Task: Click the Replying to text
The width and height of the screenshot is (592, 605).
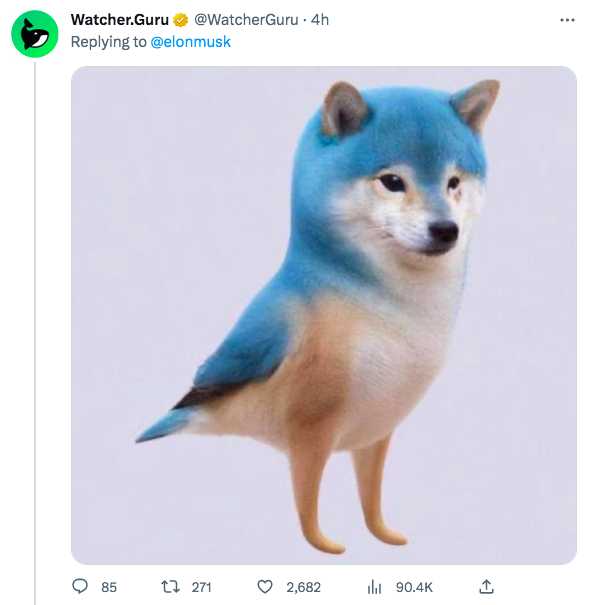Action: (x=108, y=42)
